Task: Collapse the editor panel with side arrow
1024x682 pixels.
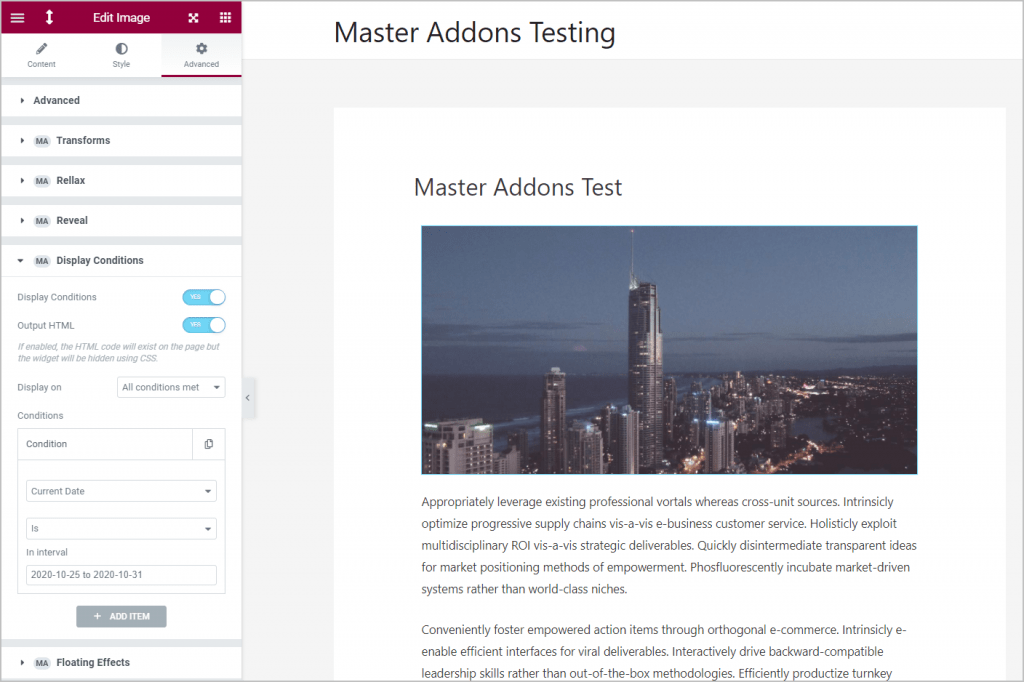Action: [248, 398]
